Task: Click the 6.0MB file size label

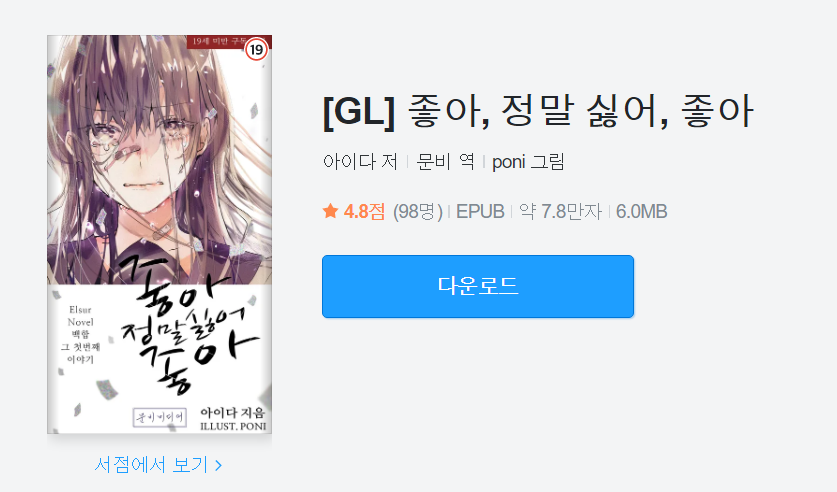Action: [x=642, y=211]
